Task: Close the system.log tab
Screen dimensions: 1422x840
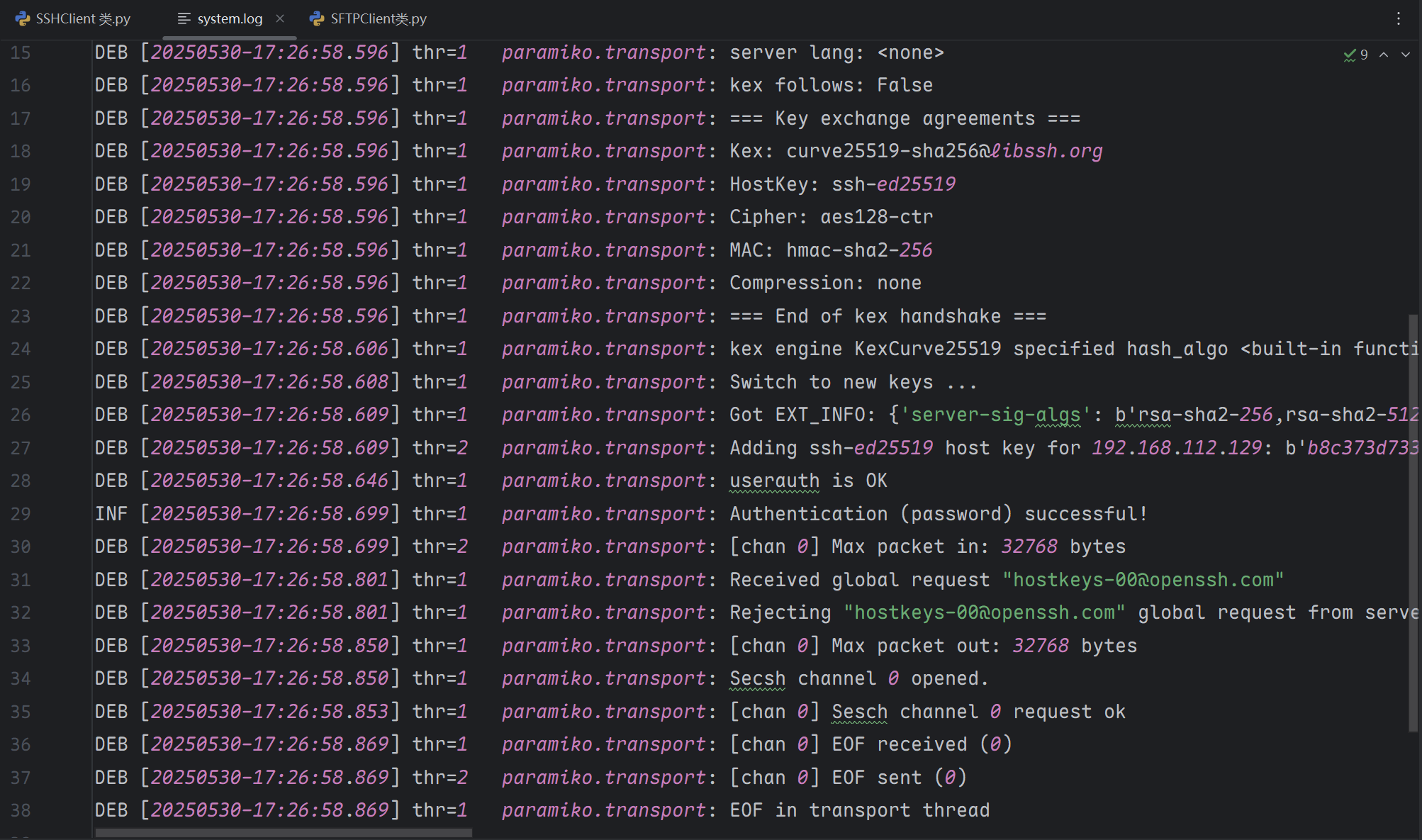Action: 280,19
